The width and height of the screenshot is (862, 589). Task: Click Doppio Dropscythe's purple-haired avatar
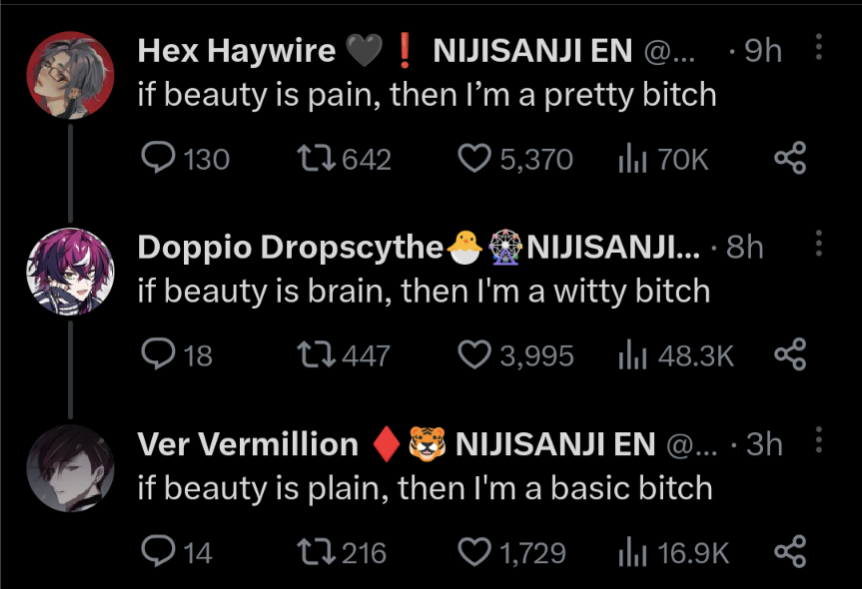(x=69, y=269)
